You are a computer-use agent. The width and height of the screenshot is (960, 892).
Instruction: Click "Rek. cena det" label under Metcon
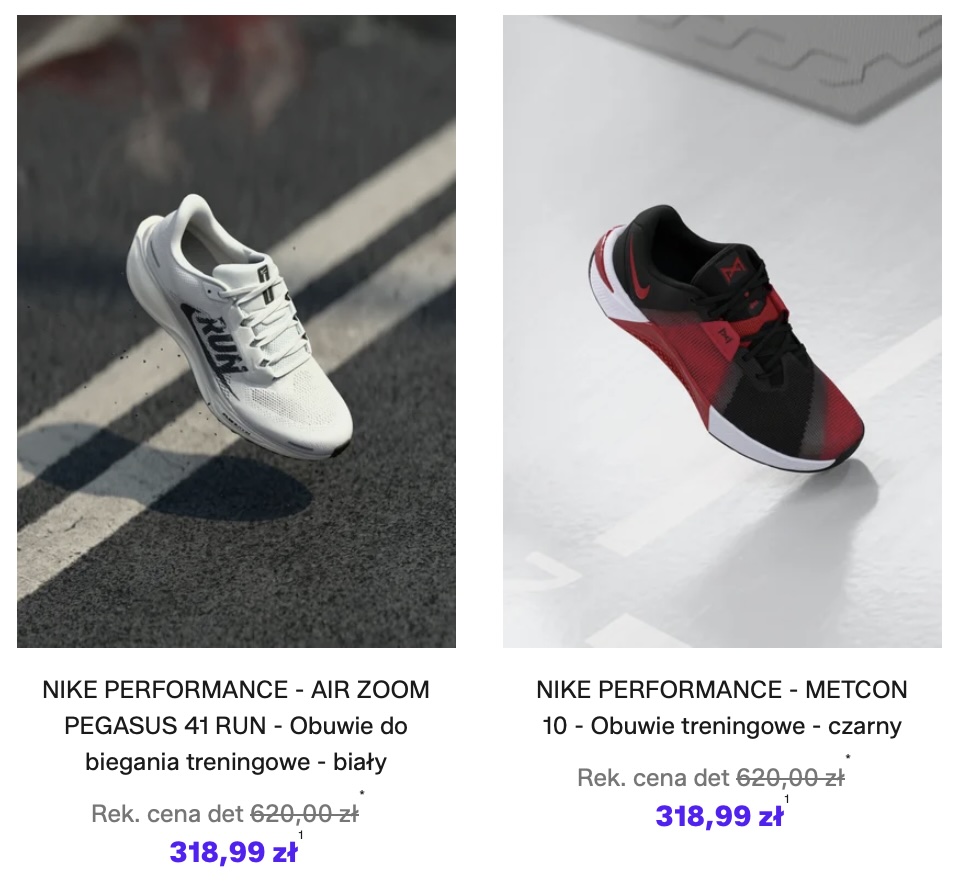coord(654,778)
